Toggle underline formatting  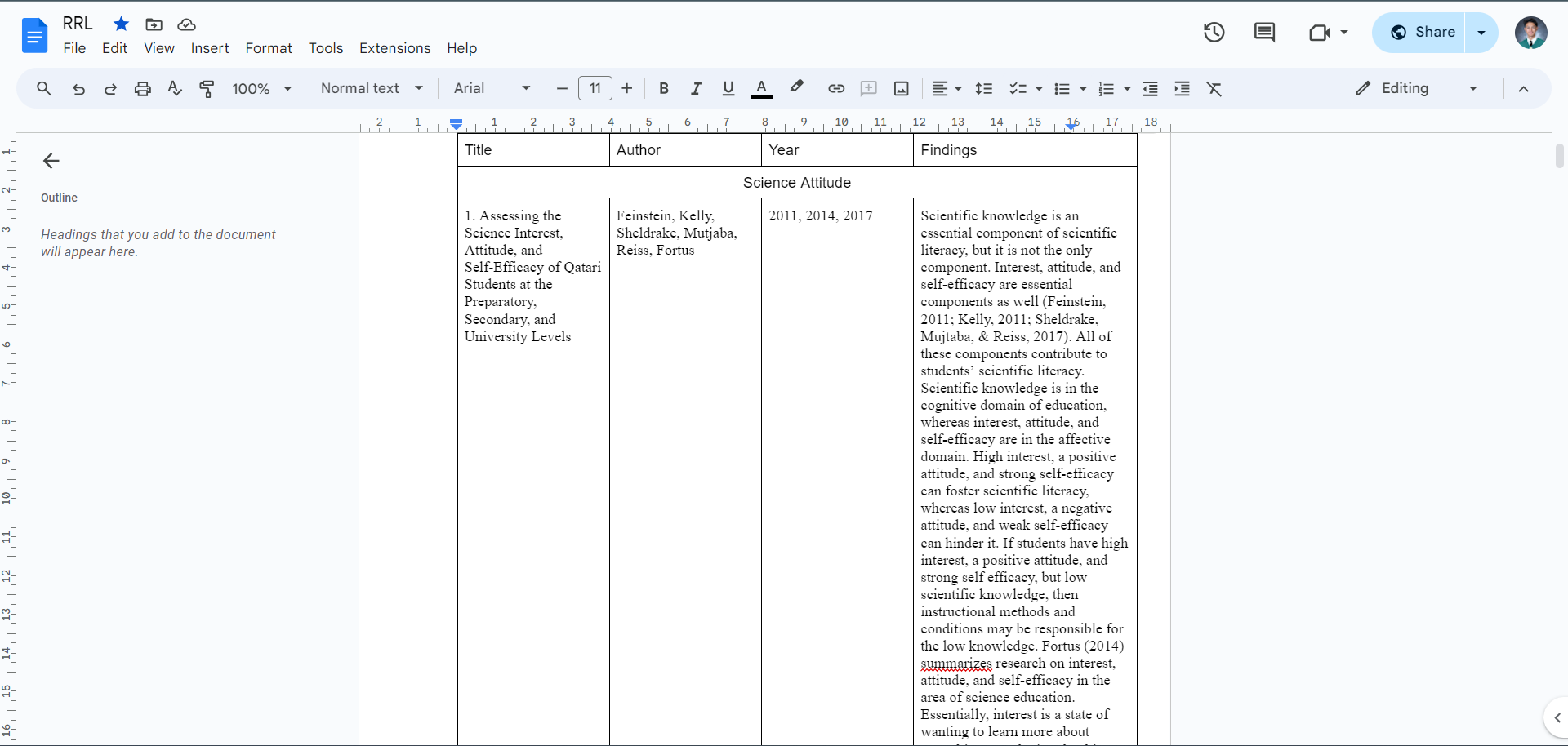pyautogui.click(x=728, y=89)
